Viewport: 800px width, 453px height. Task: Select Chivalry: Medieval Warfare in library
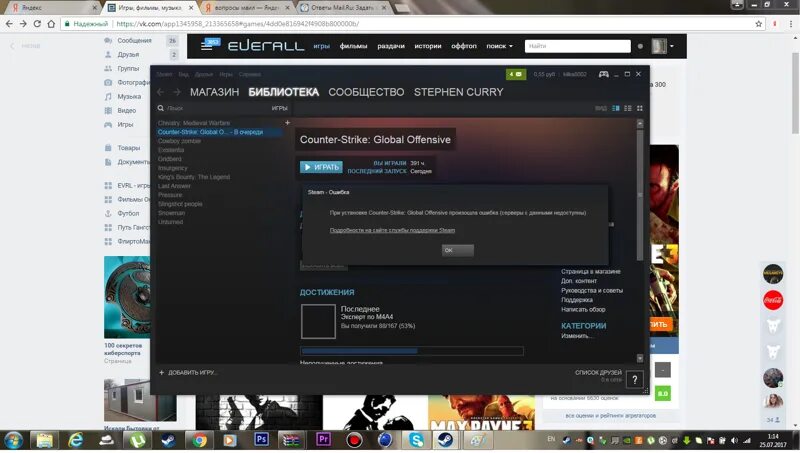pos(194,123)
